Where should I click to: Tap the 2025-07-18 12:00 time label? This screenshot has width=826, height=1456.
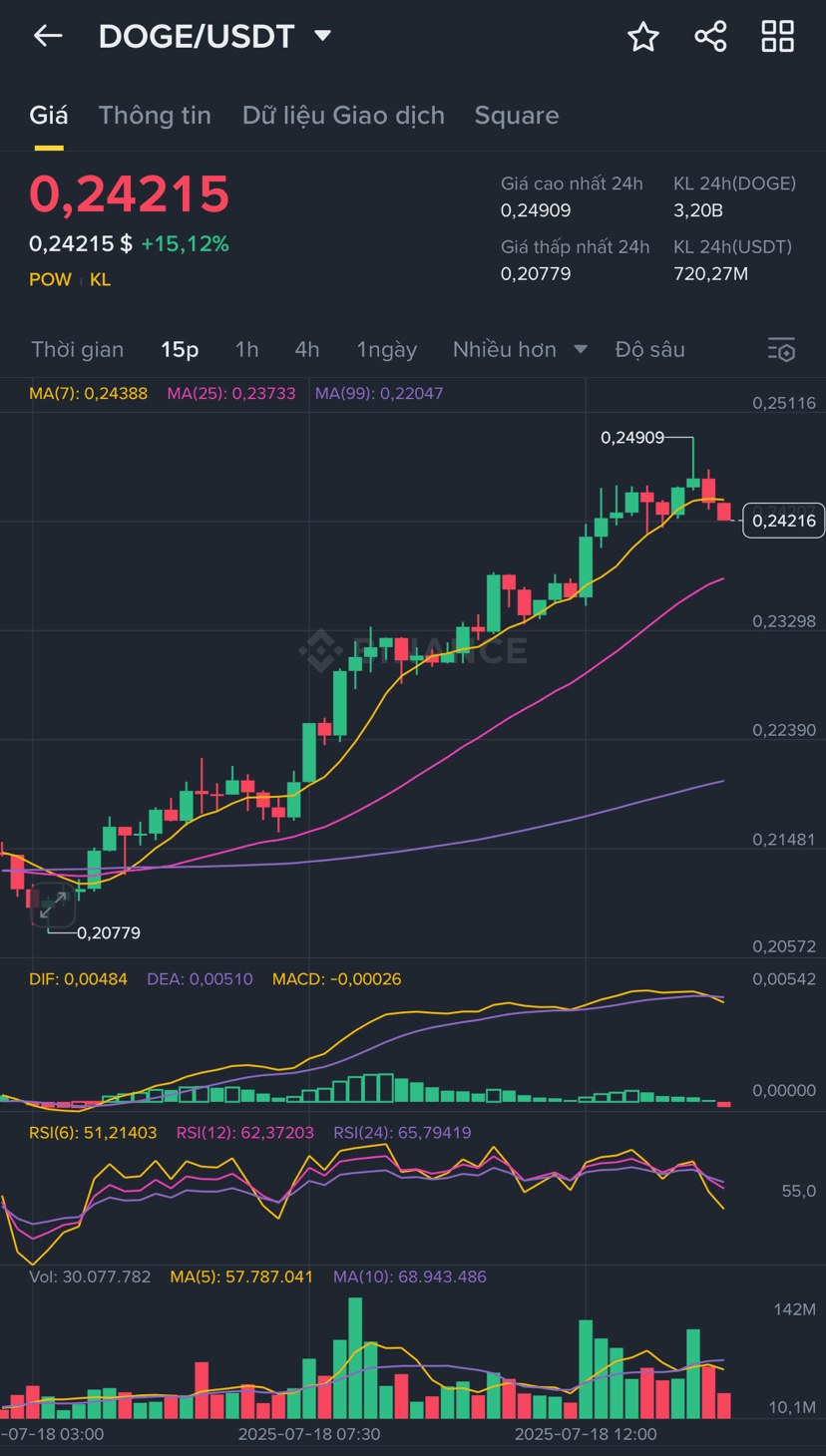[586, 1434]
